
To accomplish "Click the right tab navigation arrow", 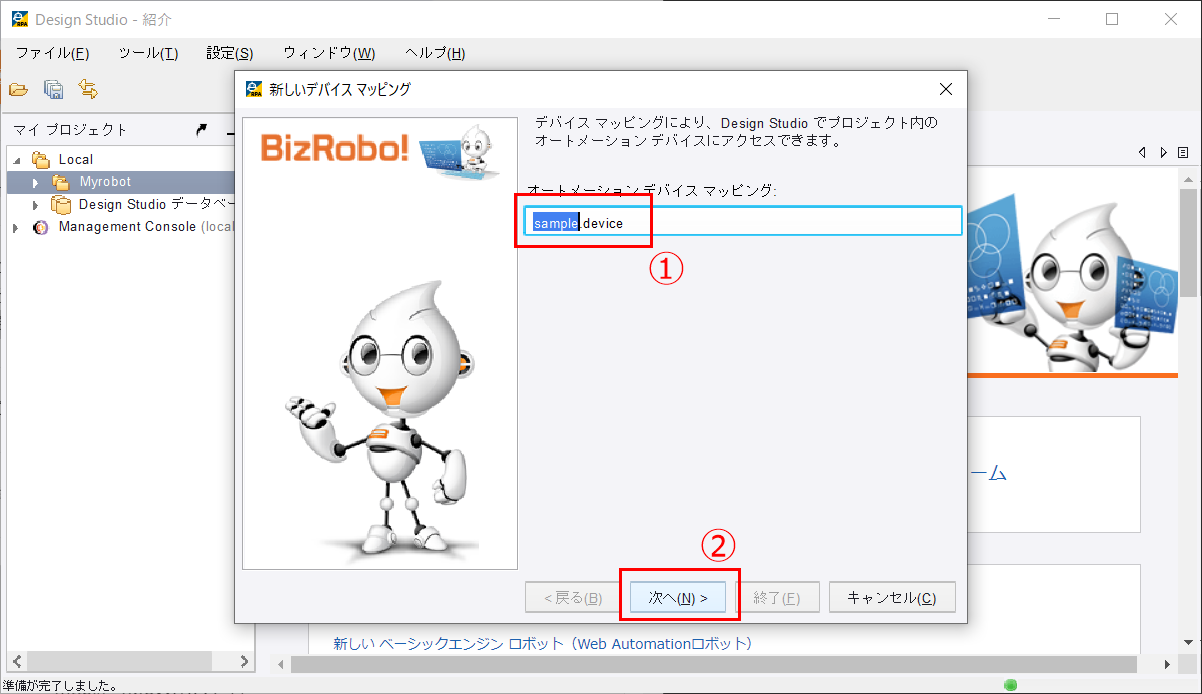I will pyautogui.click(x=1163, y=152).
